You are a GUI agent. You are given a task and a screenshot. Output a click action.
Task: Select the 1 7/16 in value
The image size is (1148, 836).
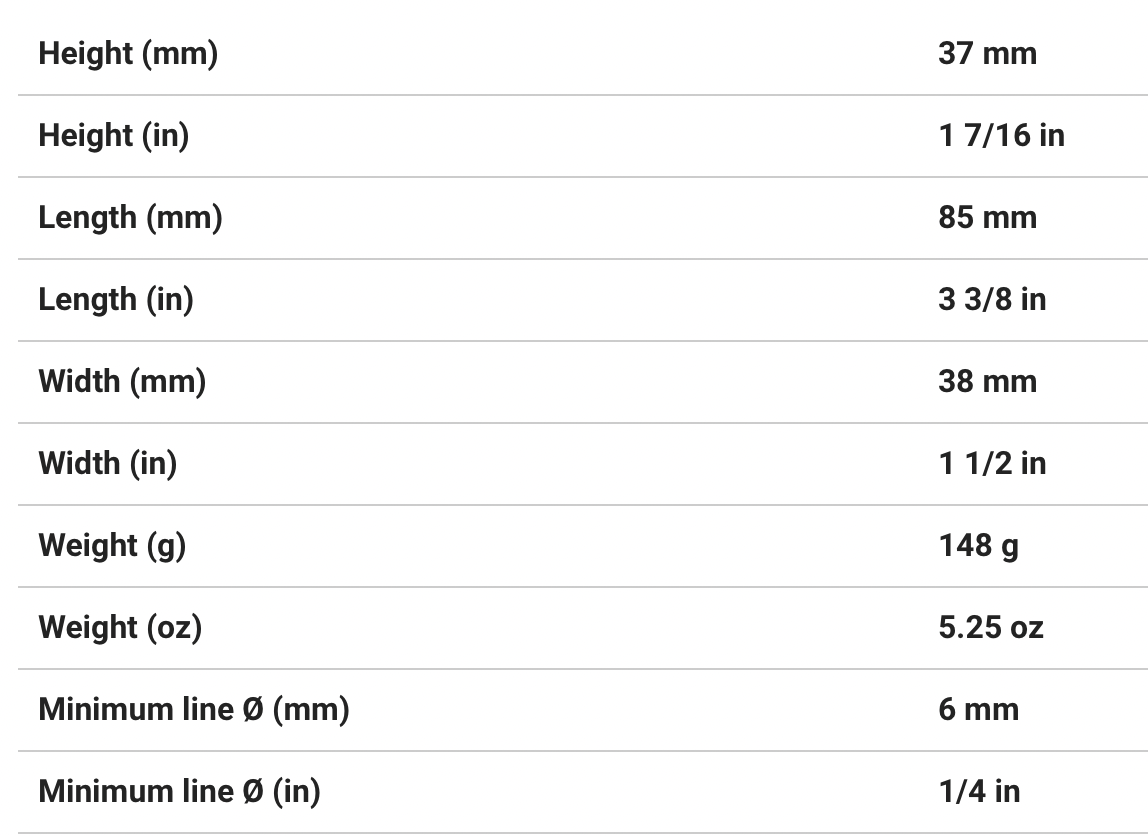coord(1001,135)
